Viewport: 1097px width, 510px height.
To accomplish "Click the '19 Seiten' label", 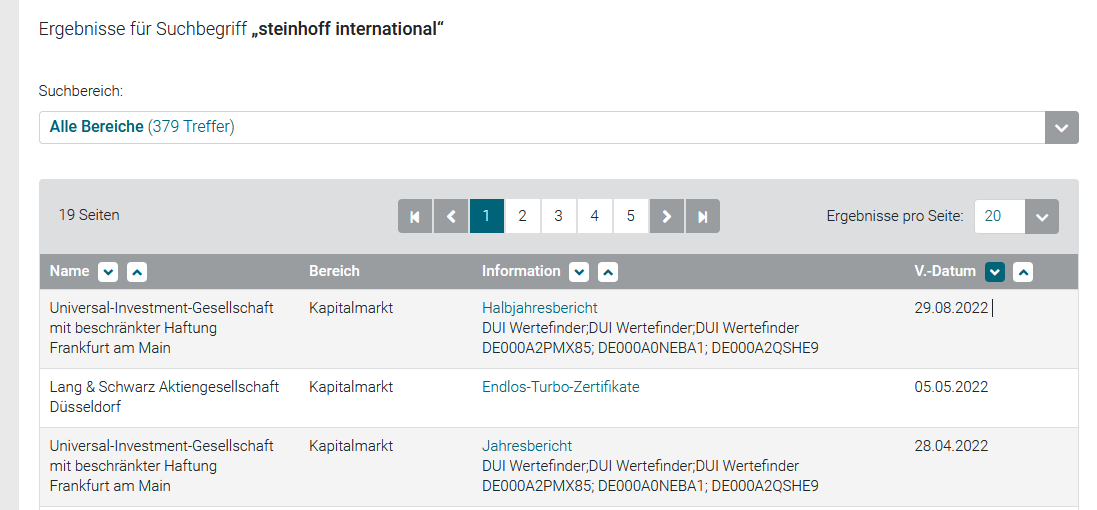I will (x=89, y=215).
